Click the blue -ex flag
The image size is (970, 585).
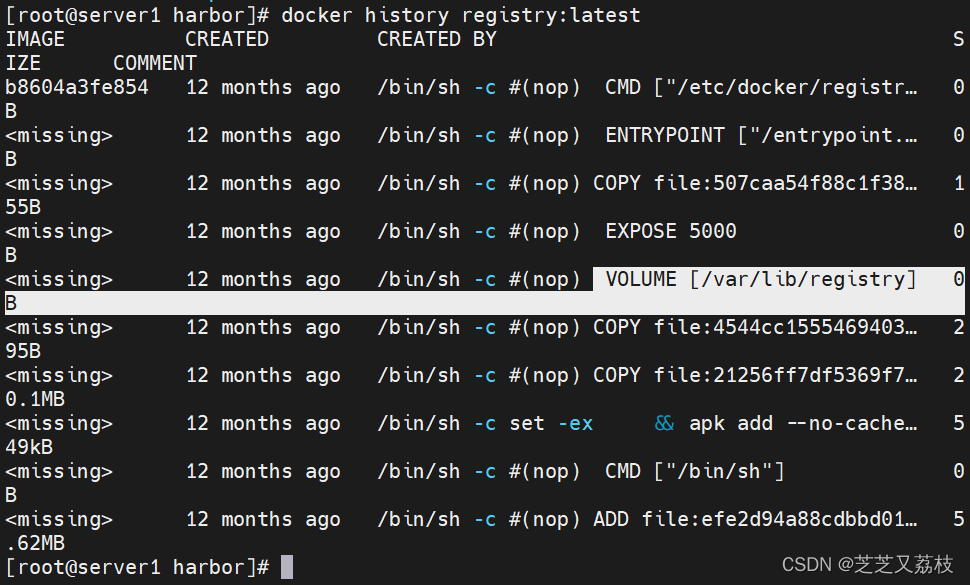[575, 424]
